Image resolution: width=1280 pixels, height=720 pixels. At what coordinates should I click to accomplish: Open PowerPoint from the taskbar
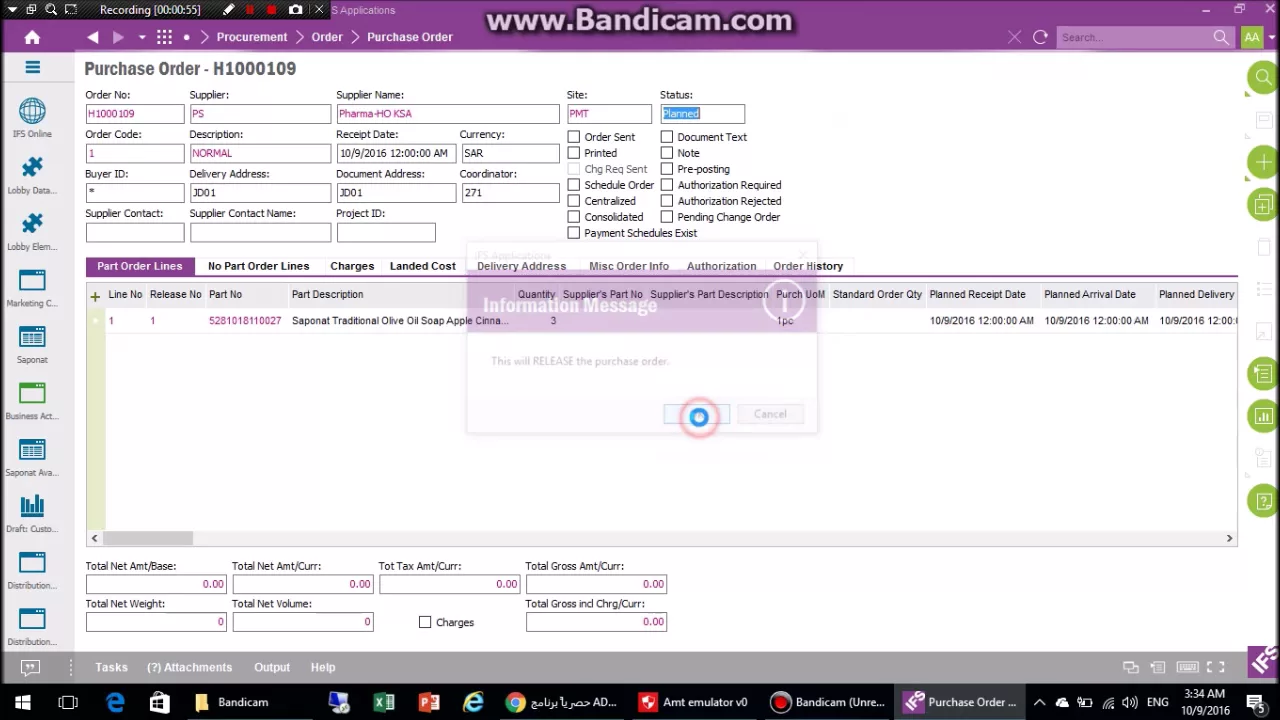click(x=429, y=702)
